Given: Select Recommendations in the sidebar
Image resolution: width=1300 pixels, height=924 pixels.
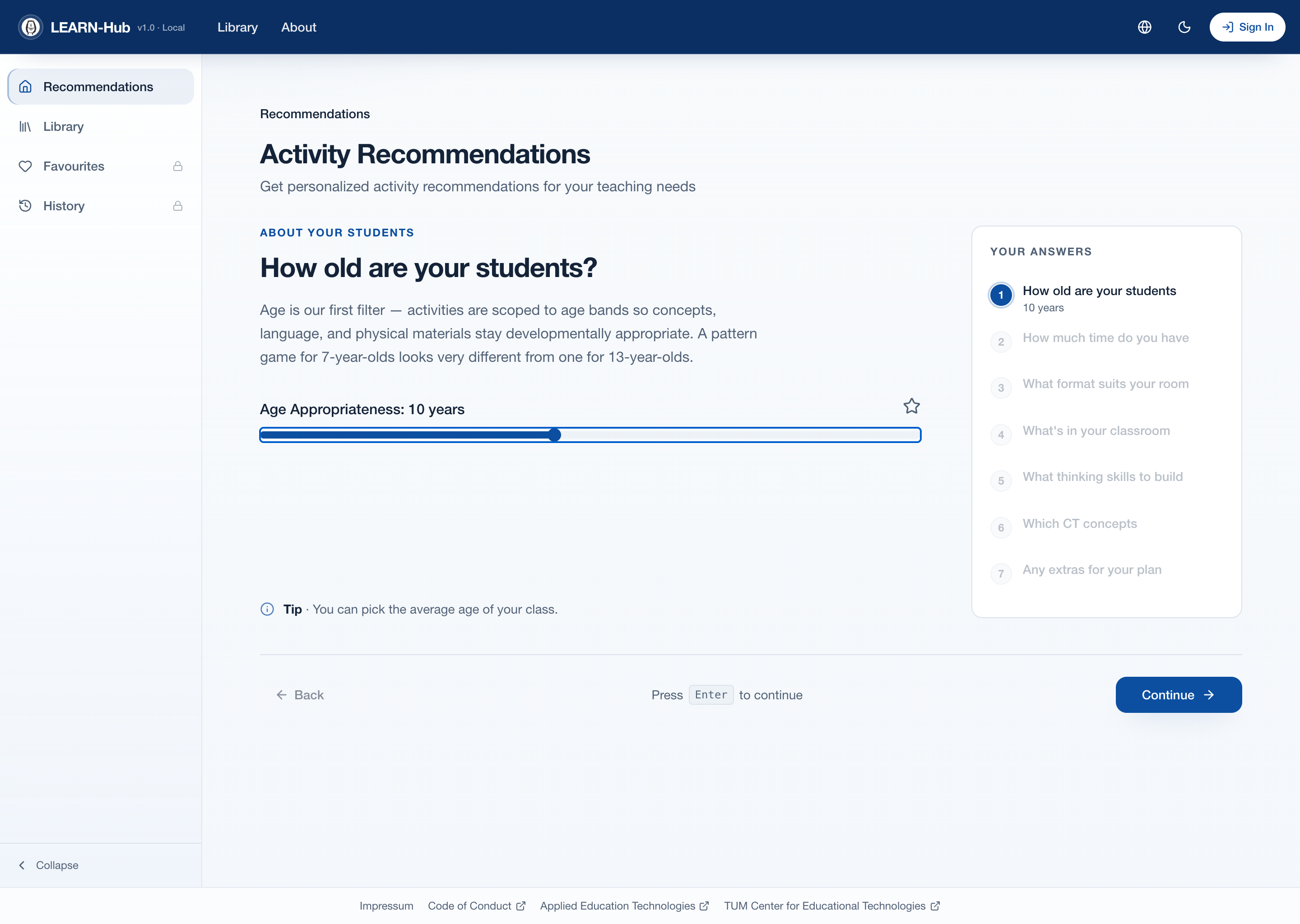Looking at the screenshot, I should 101,87.
